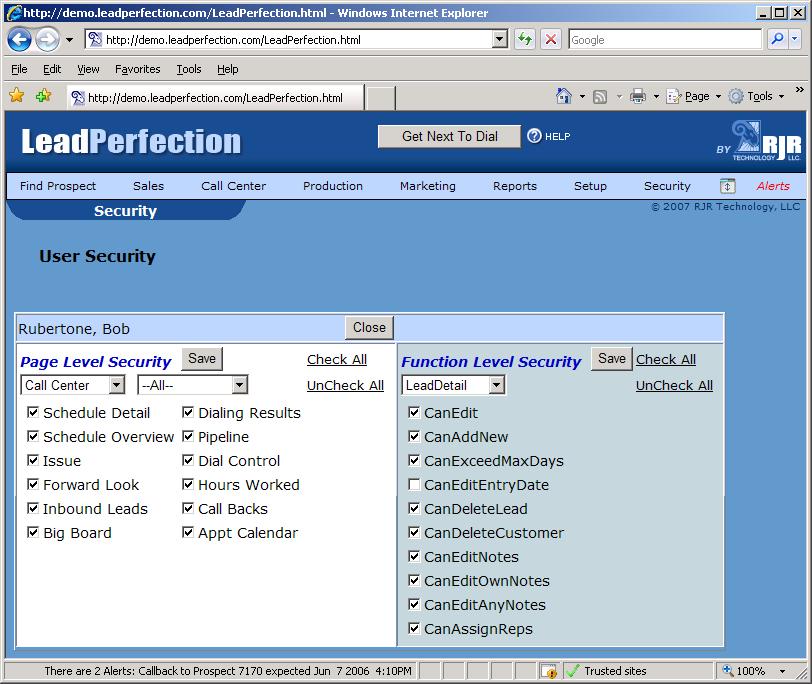Toggle CanAssignReps checkbox

414,628
